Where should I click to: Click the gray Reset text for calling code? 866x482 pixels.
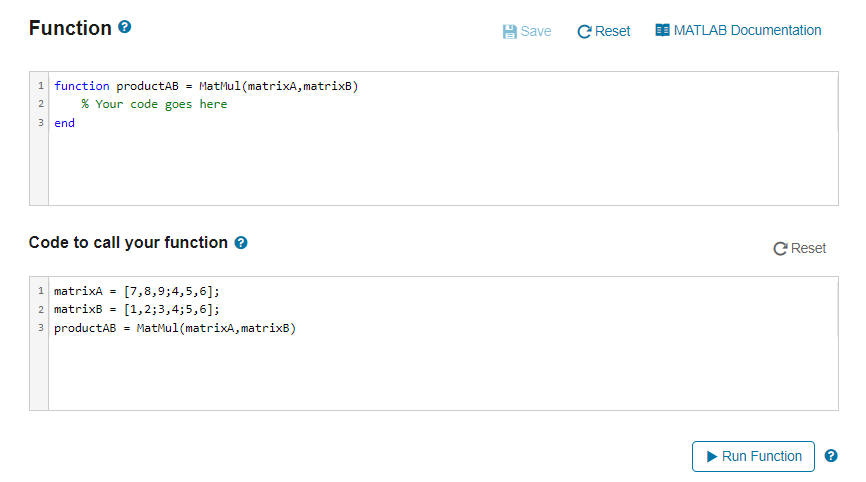[x=808, y=248]
